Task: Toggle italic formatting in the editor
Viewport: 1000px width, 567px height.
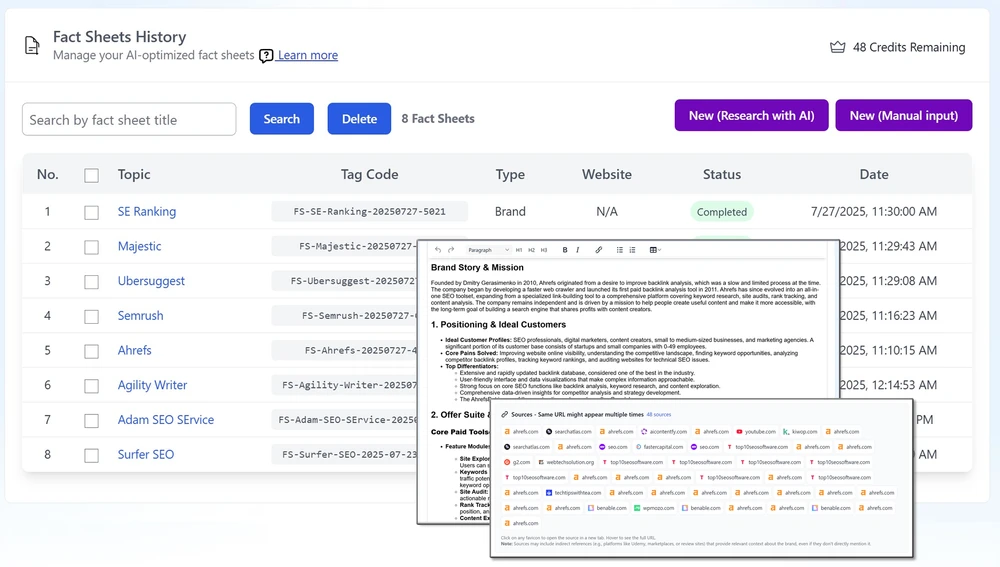Action: click(578, 250)
